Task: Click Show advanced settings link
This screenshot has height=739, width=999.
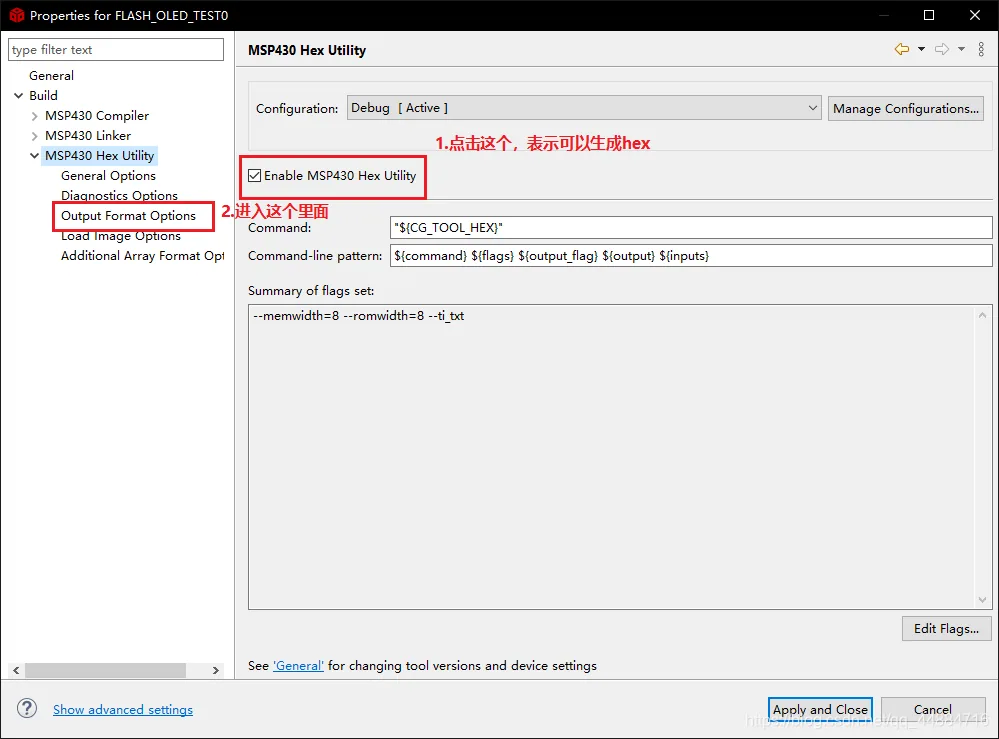Action: click(x=122, y=710)
